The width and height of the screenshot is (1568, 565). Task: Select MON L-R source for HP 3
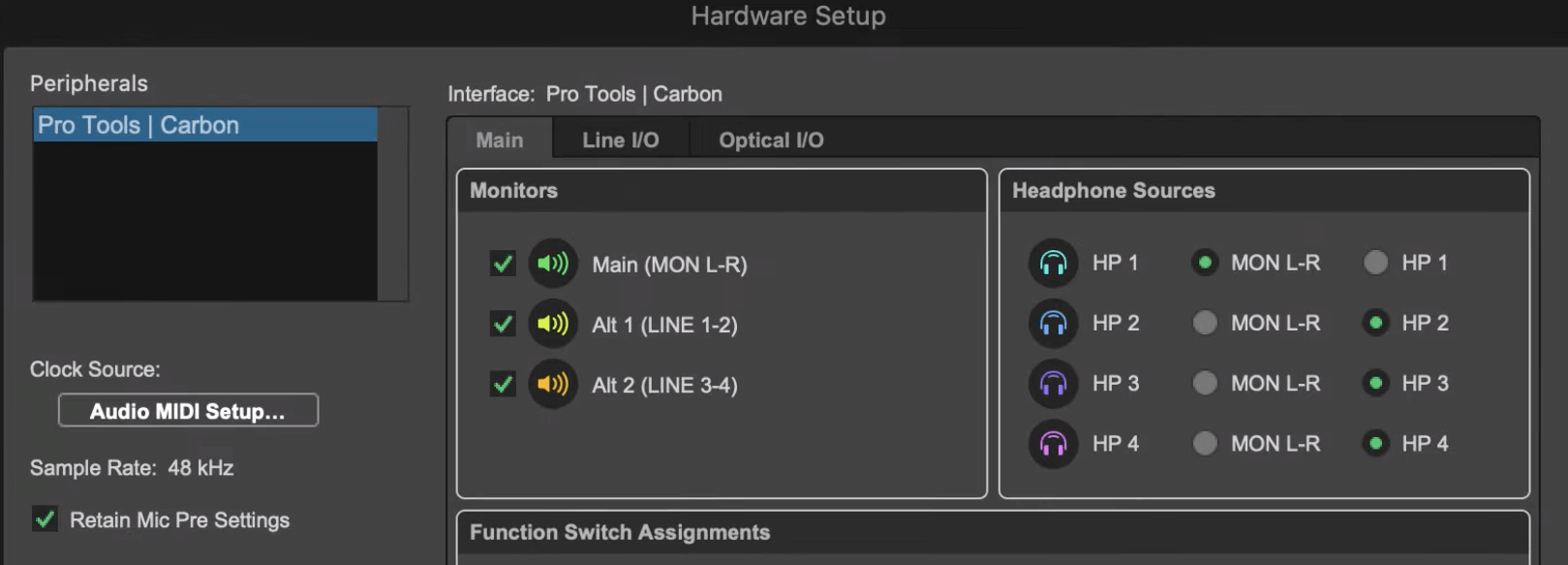coord(1205,383)
